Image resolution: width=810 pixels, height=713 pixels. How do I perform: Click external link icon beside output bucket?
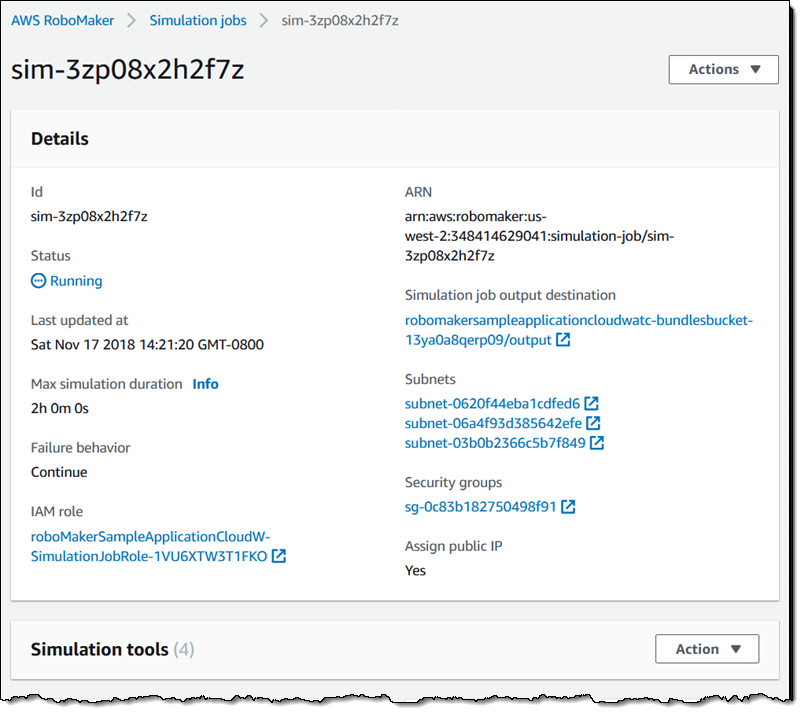[x=564, y=341]
